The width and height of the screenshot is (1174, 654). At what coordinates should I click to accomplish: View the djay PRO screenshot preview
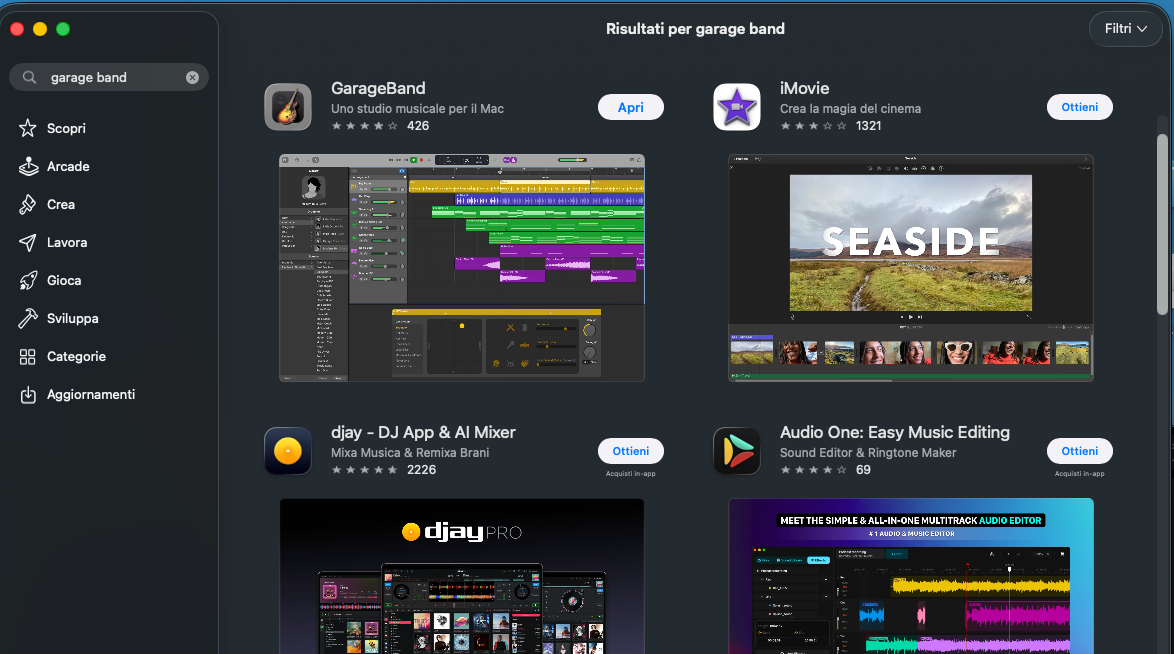click(462, 576)
